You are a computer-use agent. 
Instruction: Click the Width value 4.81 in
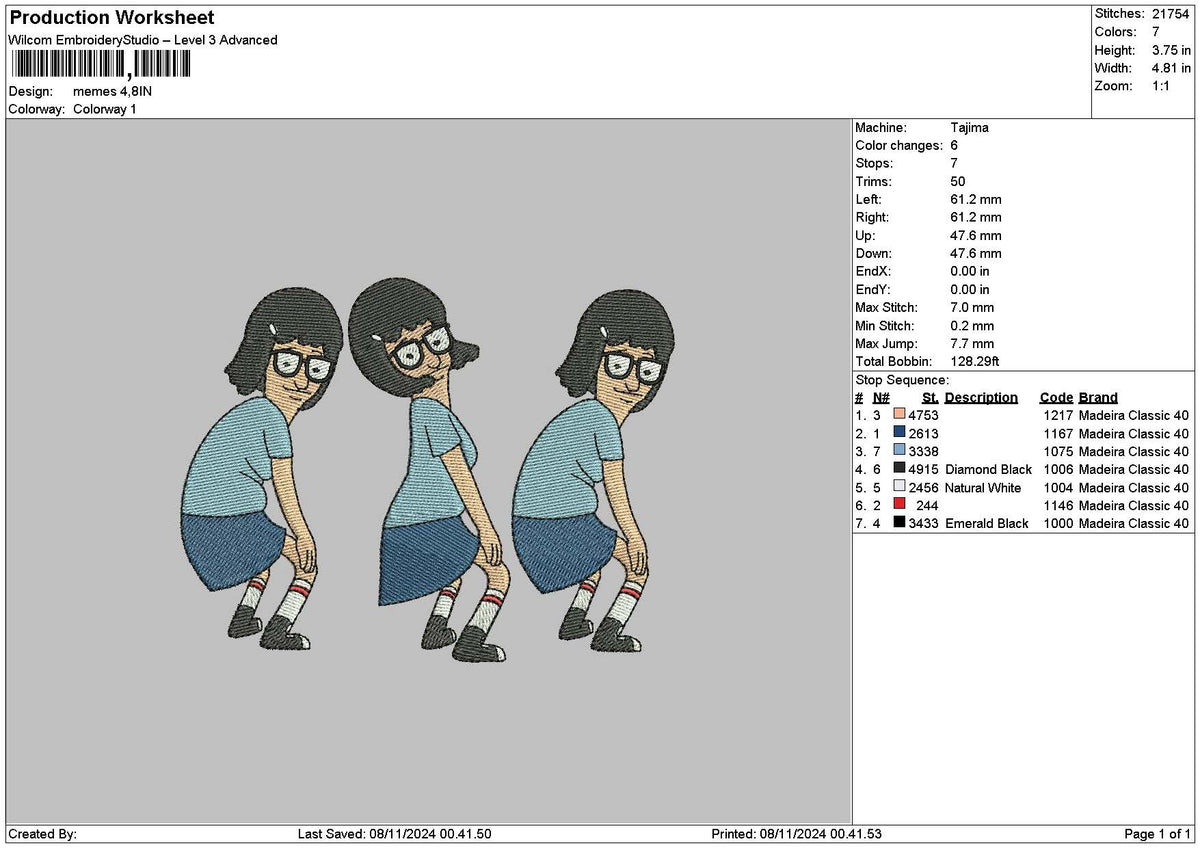pos(1171,68)
